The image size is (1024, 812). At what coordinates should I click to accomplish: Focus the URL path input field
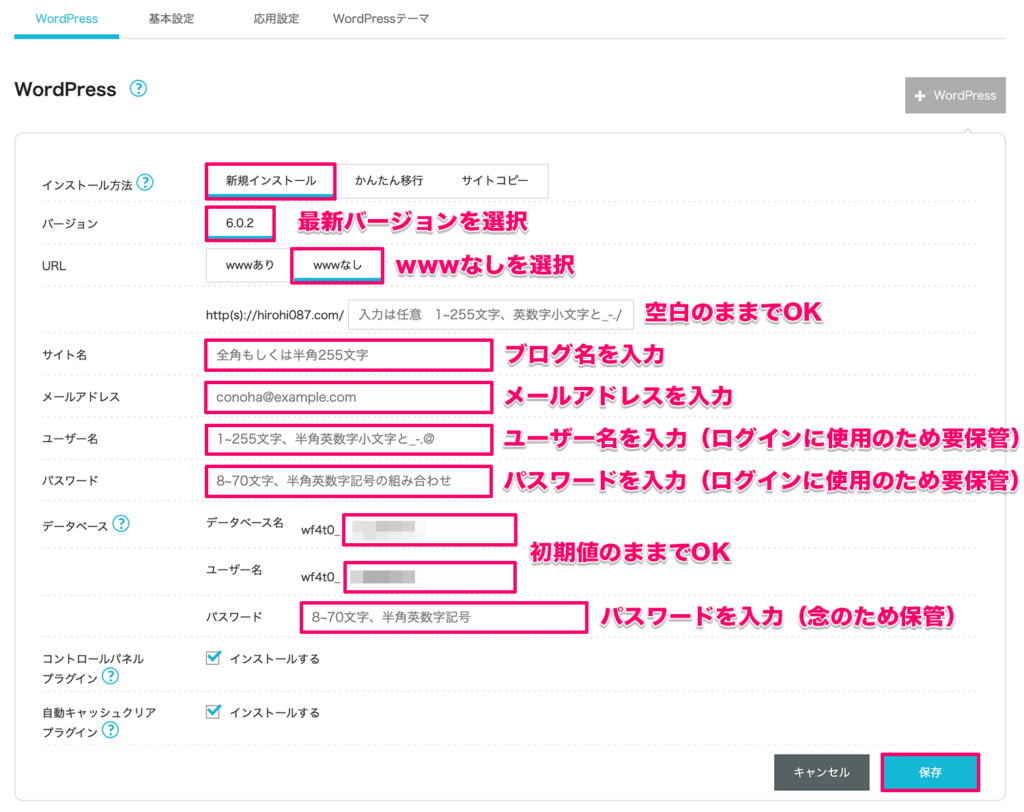[x=490, y=315]
